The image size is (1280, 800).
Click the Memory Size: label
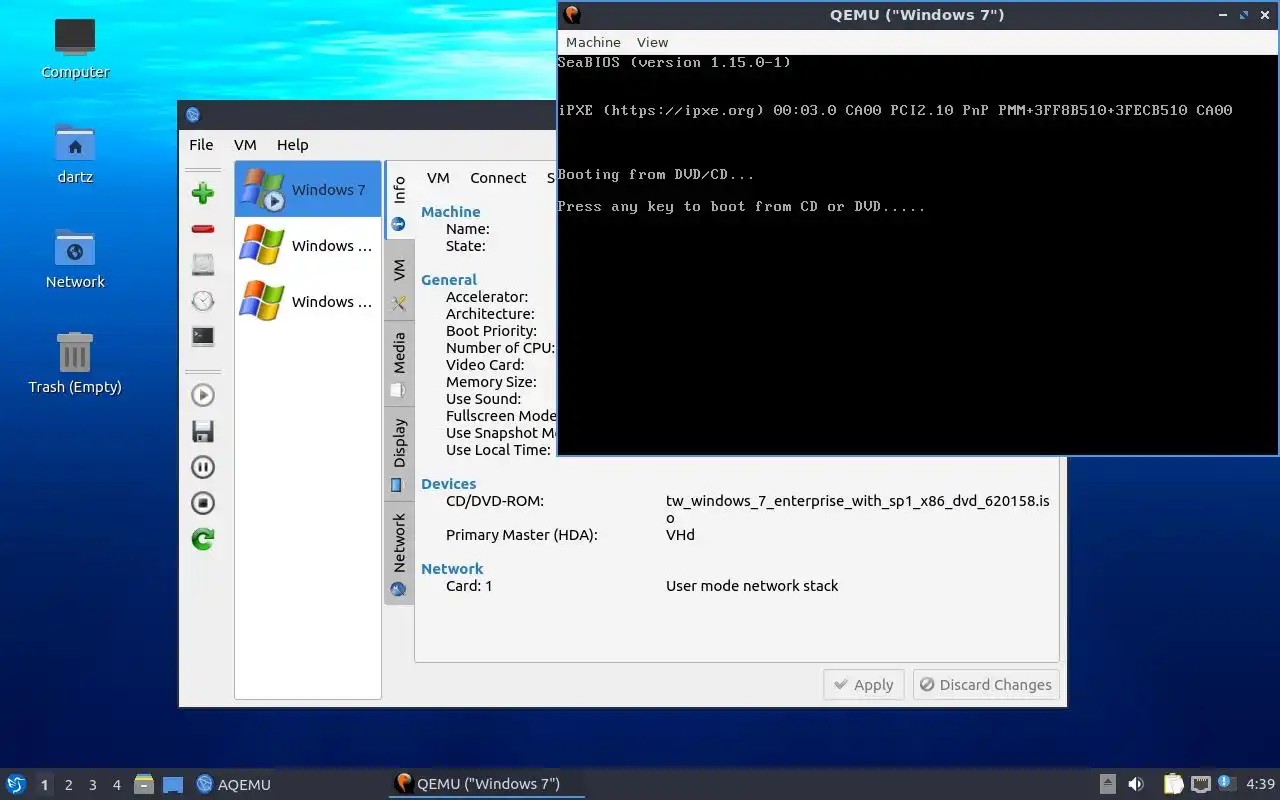coord(491,382)
